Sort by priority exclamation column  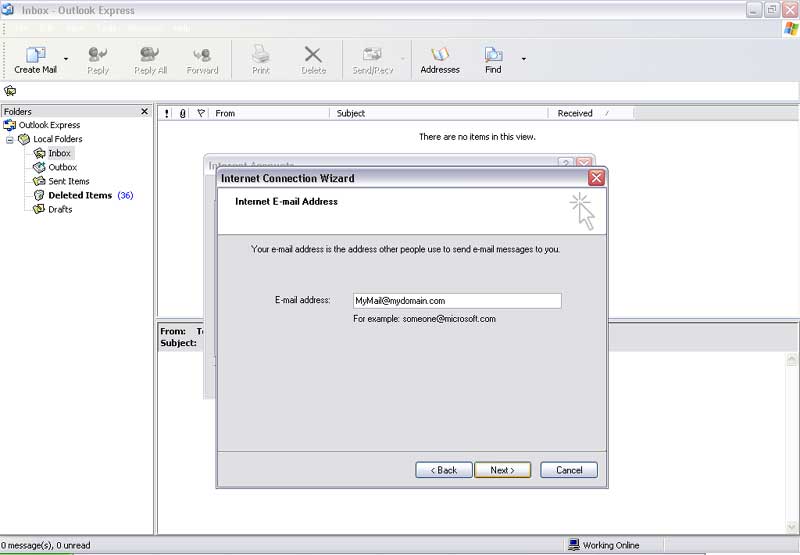click(166, 113)
